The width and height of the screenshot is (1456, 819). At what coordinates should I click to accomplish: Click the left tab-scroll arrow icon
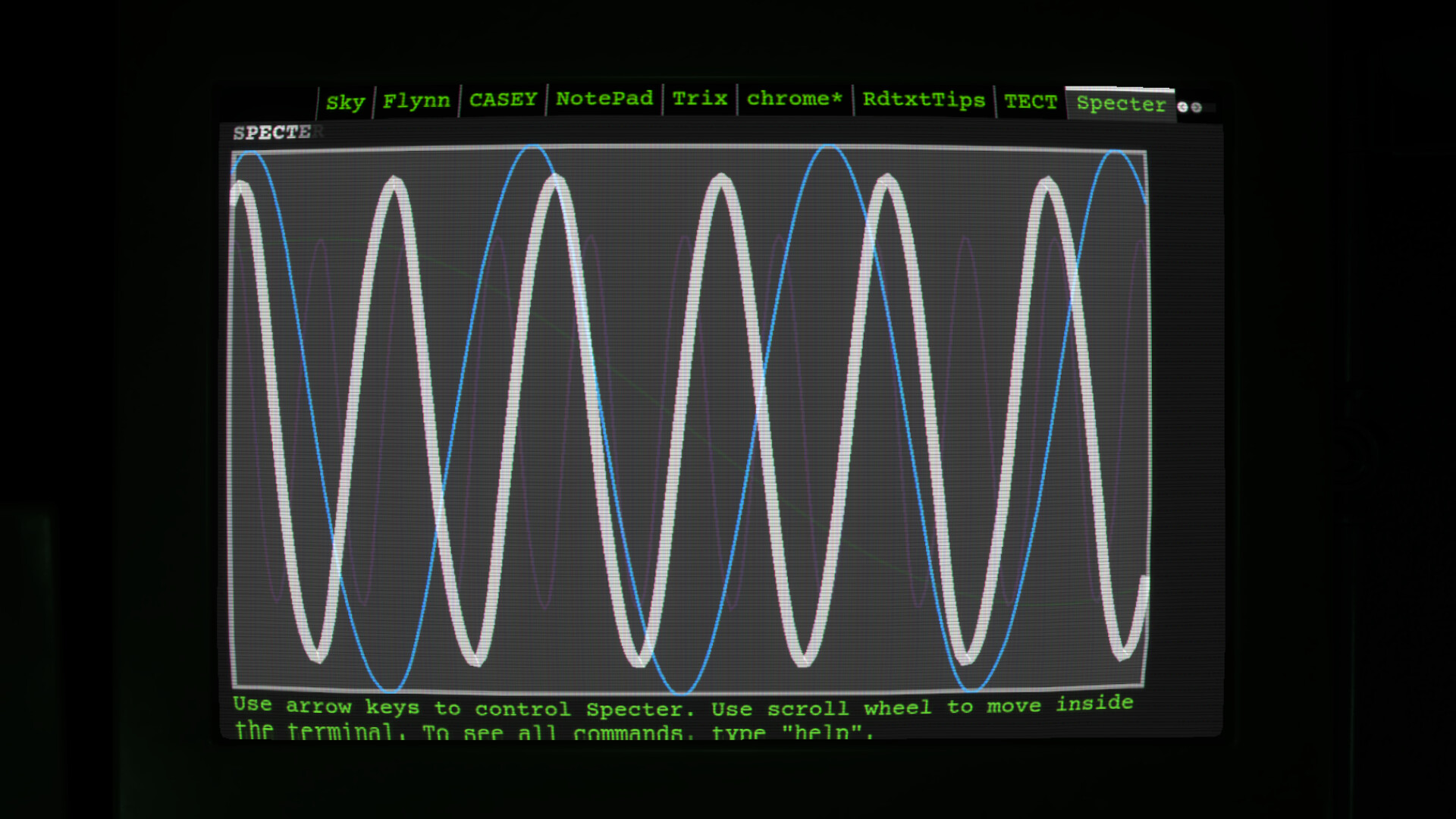click(1183, 106)
